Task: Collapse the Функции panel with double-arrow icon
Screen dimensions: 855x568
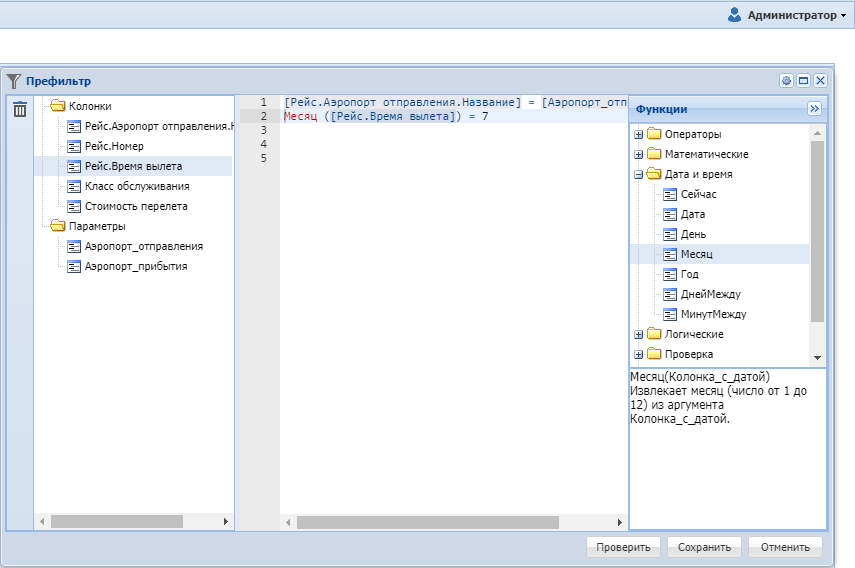Action: point(814,109)
